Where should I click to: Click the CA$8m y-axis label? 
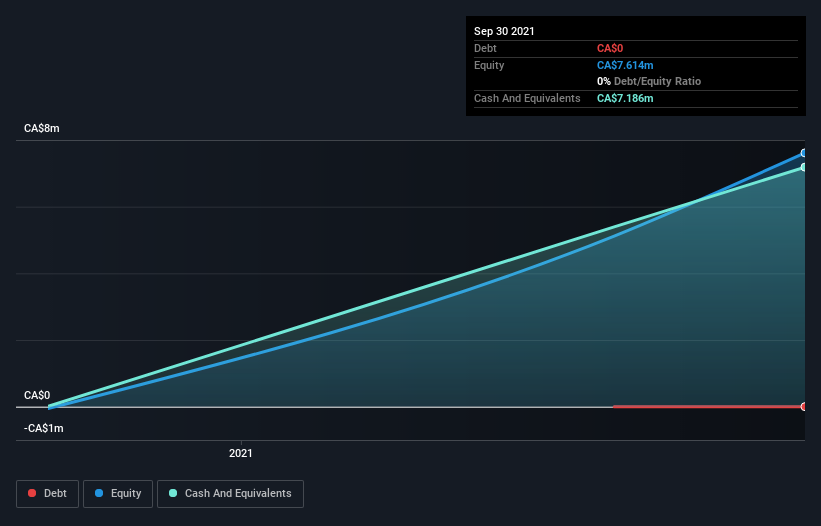42,128
